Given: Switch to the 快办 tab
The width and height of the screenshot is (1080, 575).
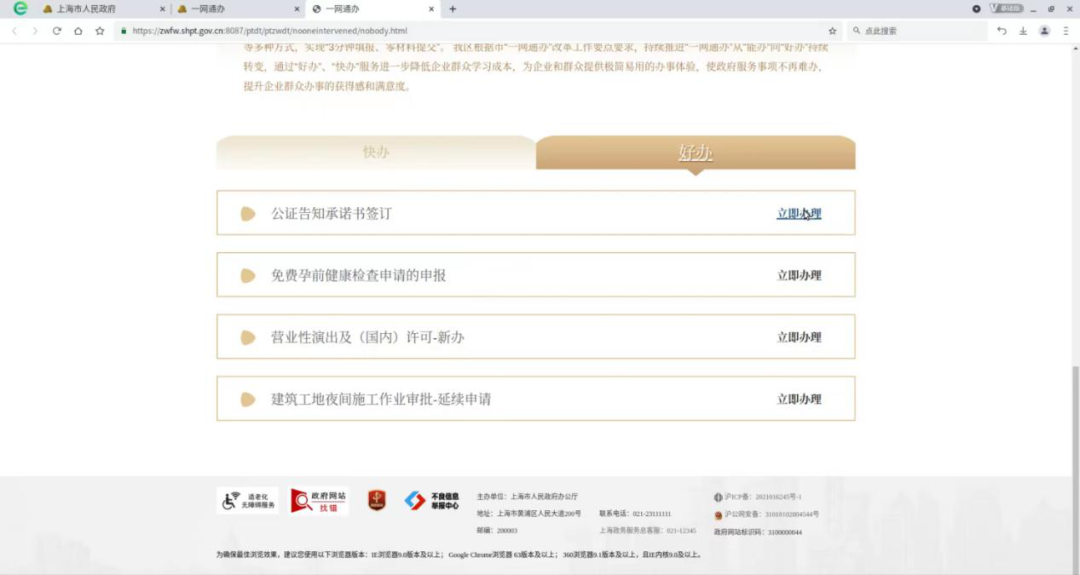Looking at the screenshot, I should pyautogui.click(x=376, y=153).
